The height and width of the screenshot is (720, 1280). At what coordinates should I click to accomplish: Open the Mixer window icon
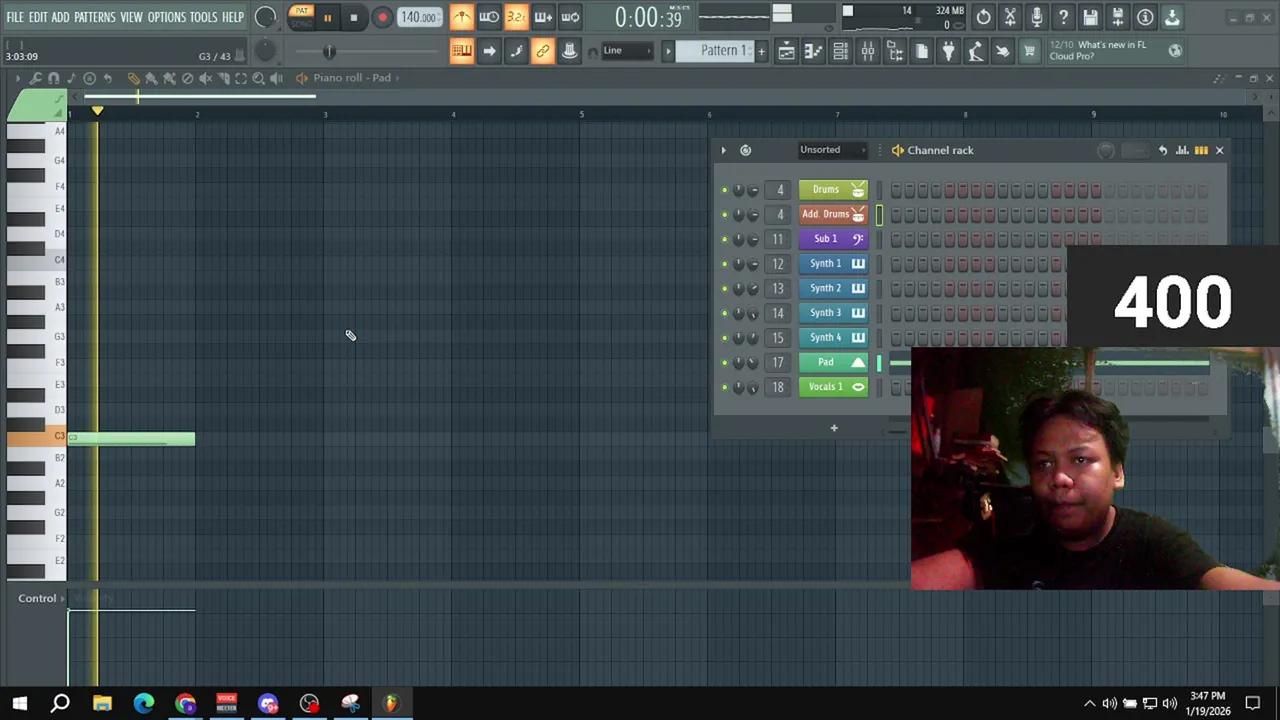coord(867,51)
